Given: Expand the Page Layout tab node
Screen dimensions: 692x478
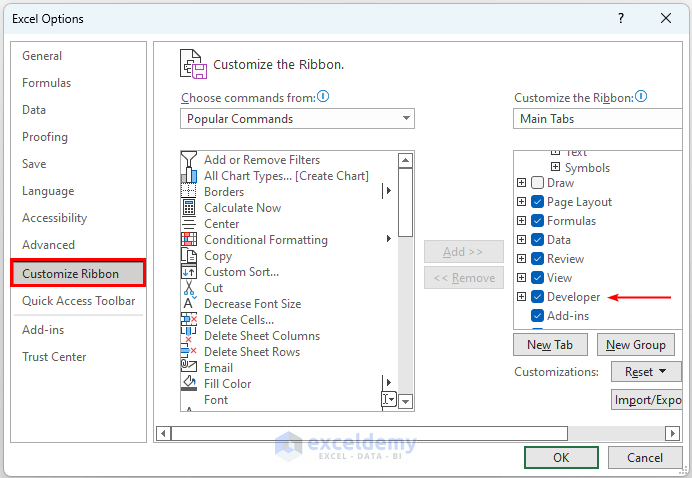Looking at the screenshot, I should point(521,202).
